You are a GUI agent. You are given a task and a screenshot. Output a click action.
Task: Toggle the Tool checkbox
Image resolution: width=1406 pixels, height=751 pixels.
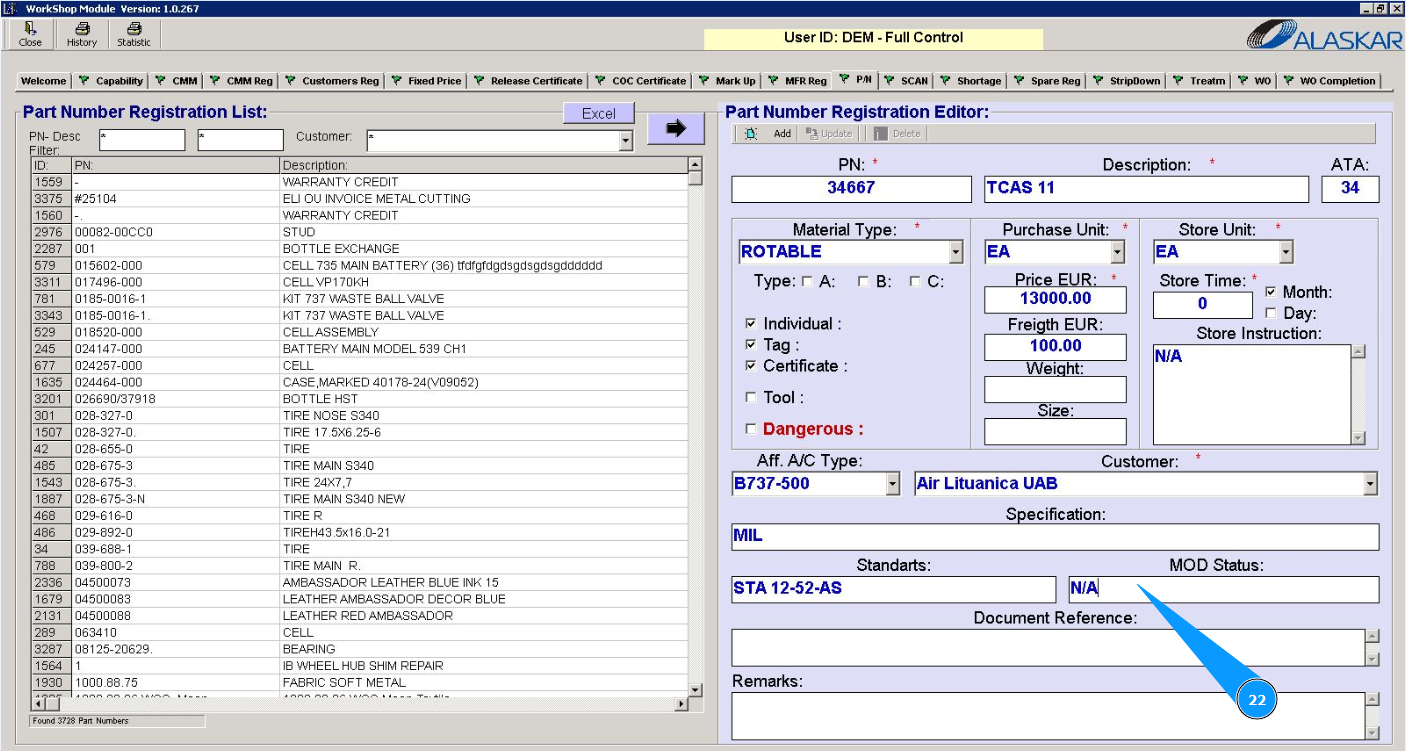751,398
